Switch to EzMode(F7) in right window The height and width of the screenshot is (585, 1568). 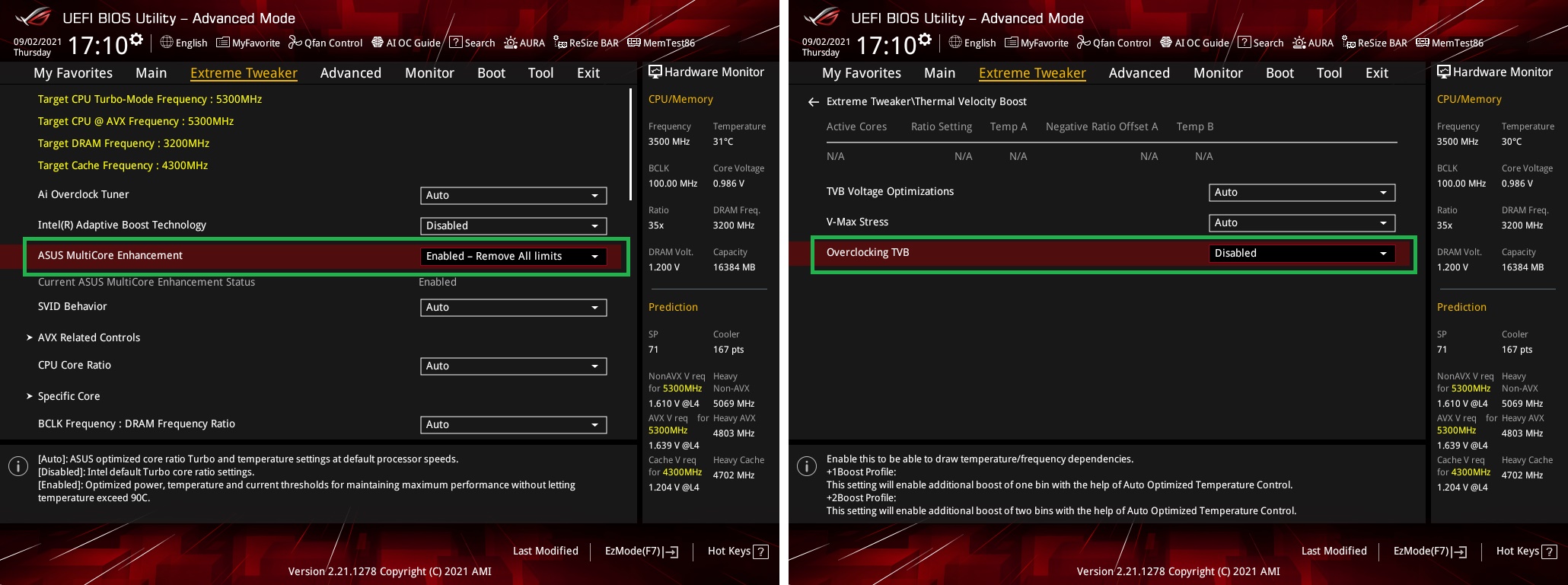1430,551
